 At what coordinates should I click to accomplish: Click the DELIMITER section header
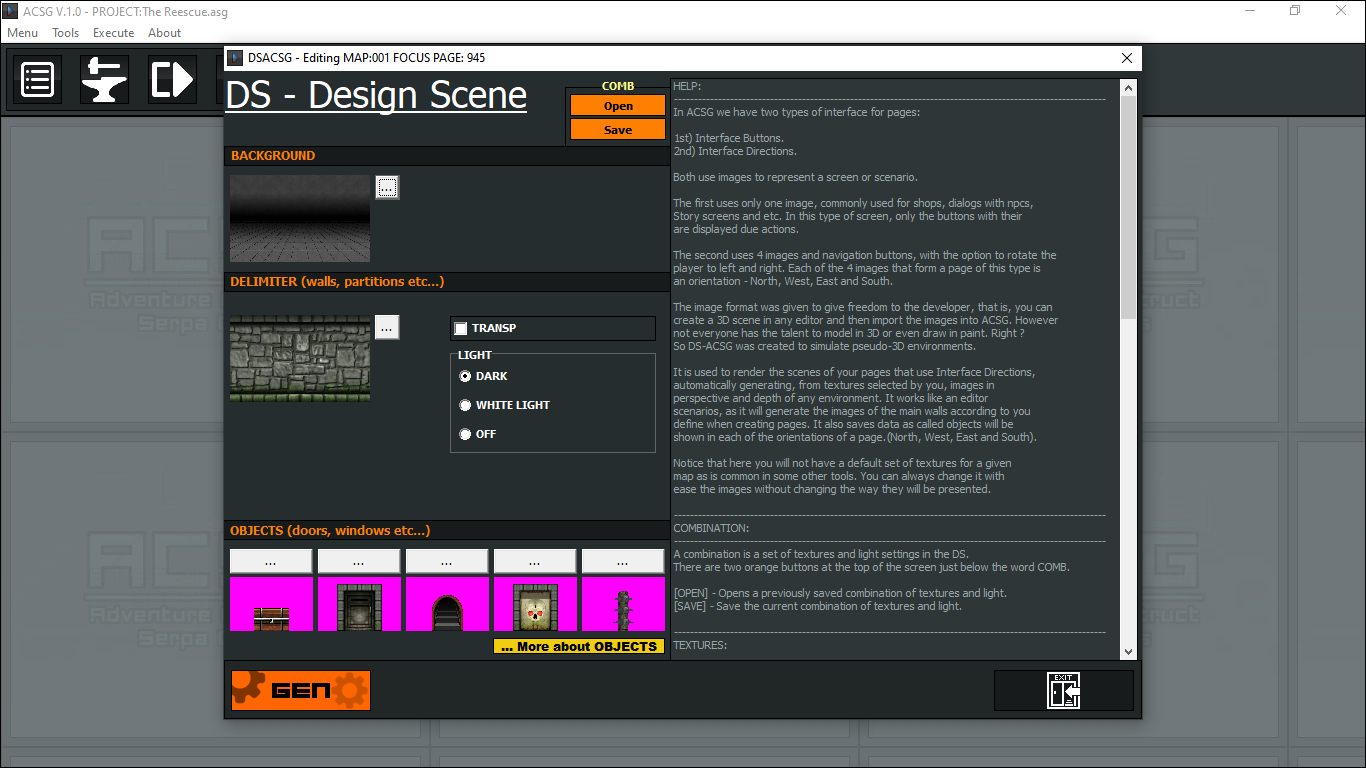[x=338, y=282]
